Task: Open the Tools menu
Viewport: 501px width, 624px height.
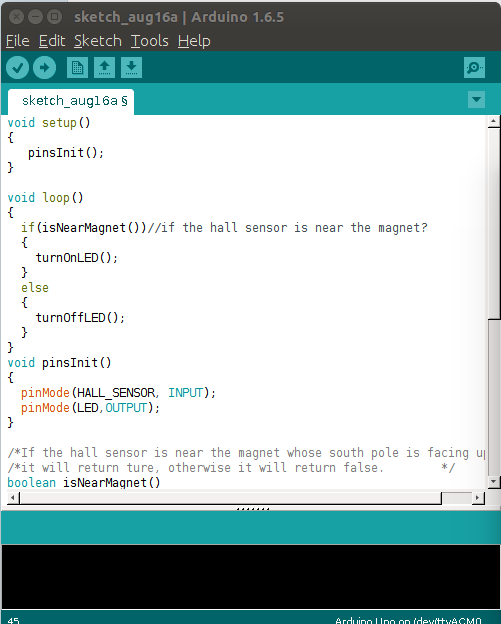Action: tap(150, 41)
